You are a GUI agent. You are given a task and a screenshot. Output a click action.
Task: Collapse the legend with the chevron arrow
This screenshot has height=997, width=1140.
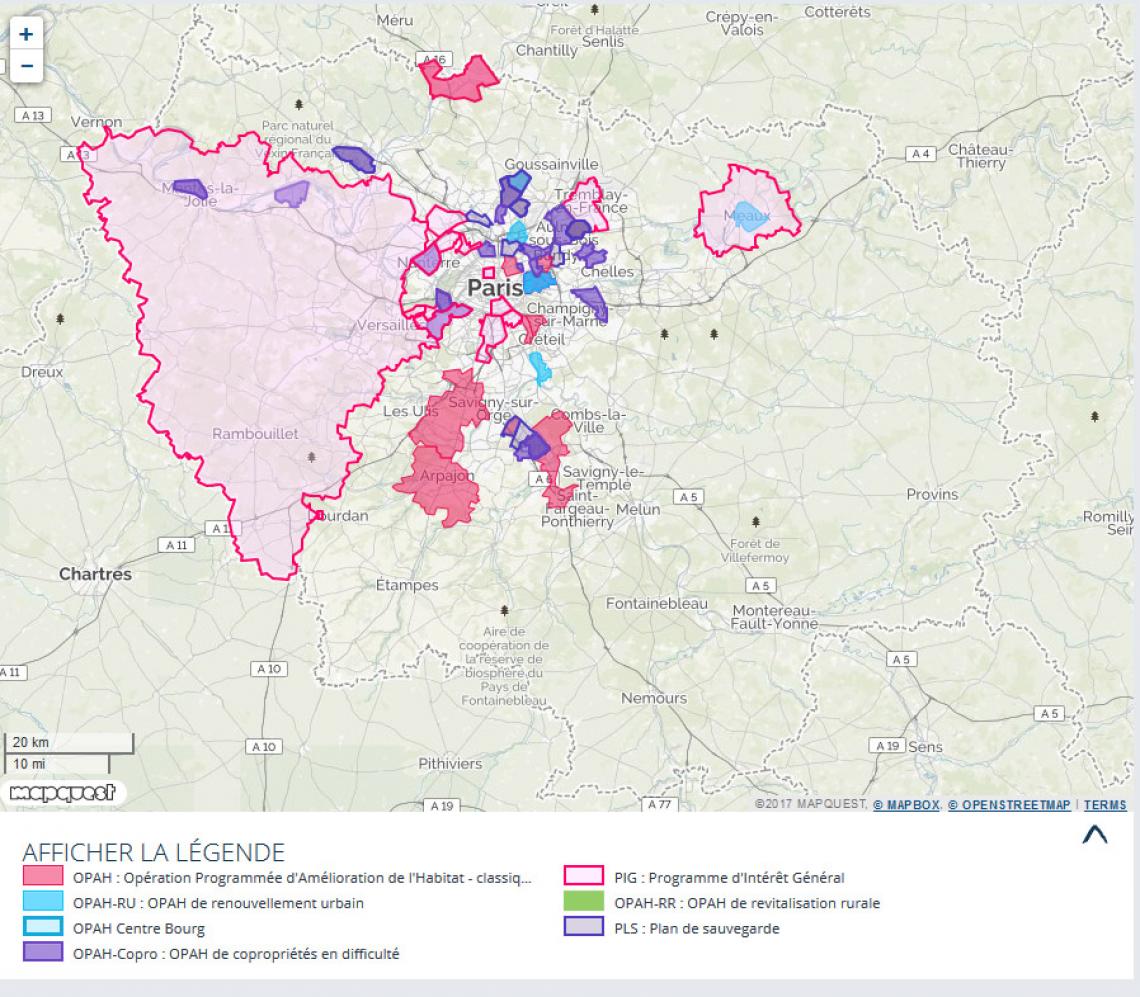(1095, 835)
